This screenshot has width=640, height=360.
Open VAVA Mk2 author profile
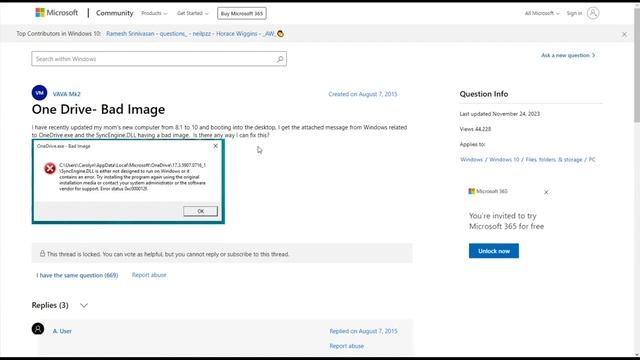pos(67,94)
